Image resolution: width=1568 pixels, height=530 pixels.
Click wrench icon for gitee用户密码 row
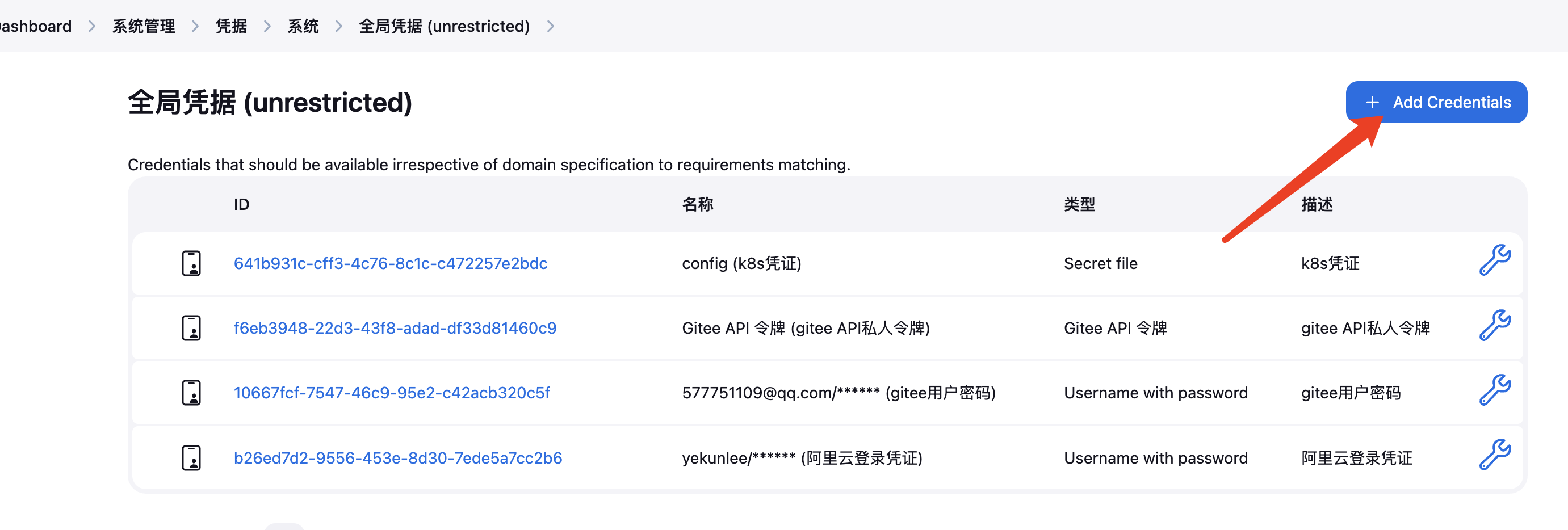[1494, 390]
